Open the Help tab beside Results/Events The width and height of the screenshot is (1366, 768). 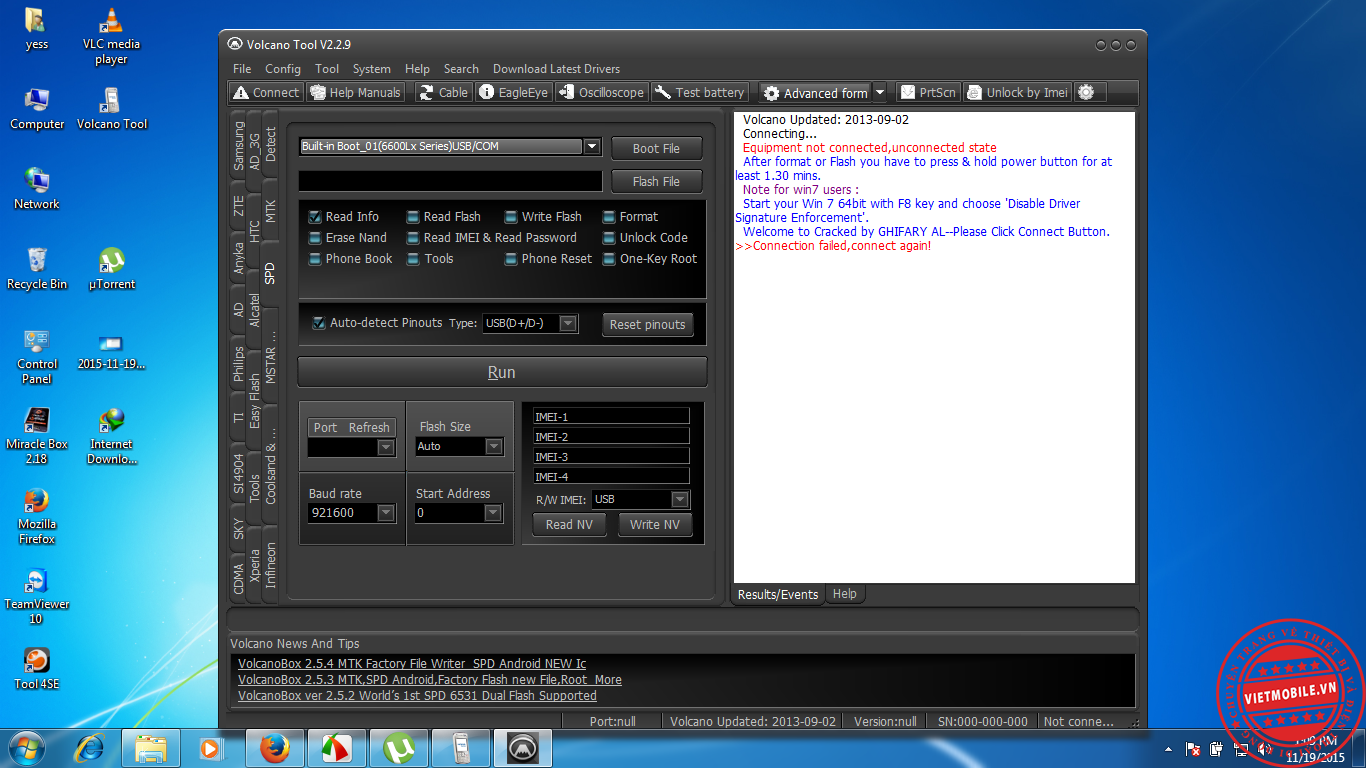pos(845,594)
